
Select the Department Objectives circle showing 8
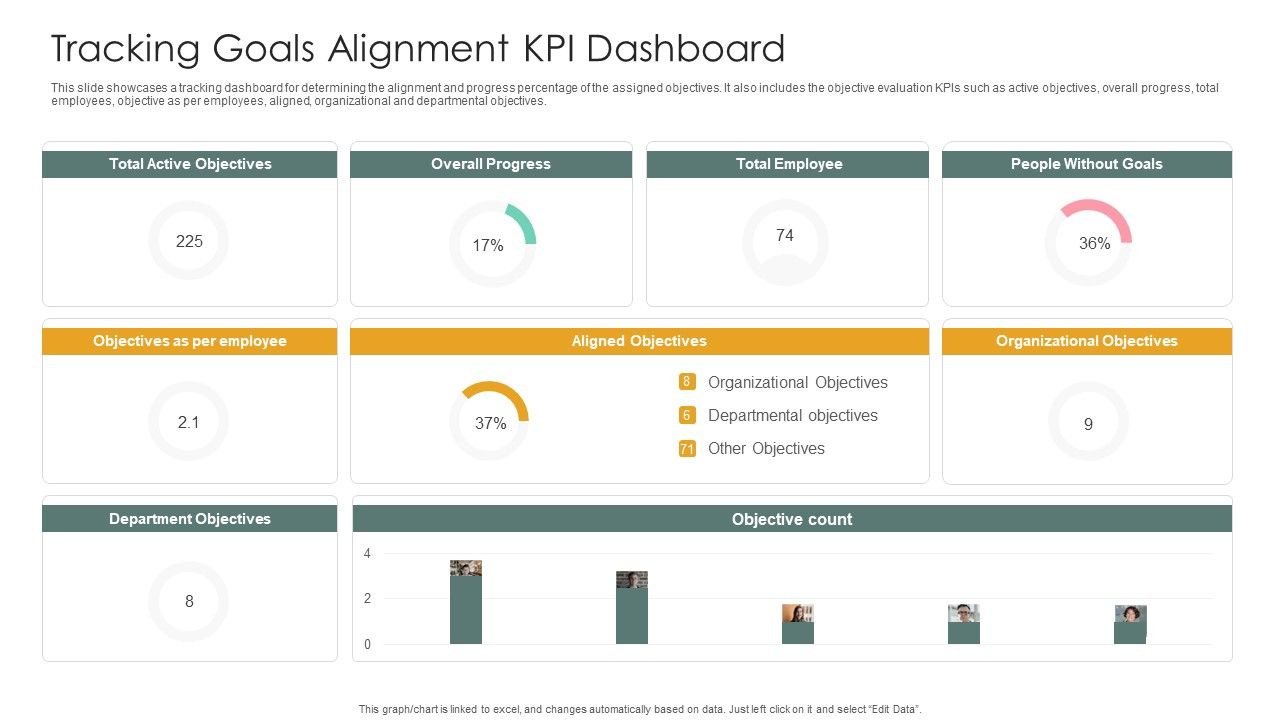188,601
